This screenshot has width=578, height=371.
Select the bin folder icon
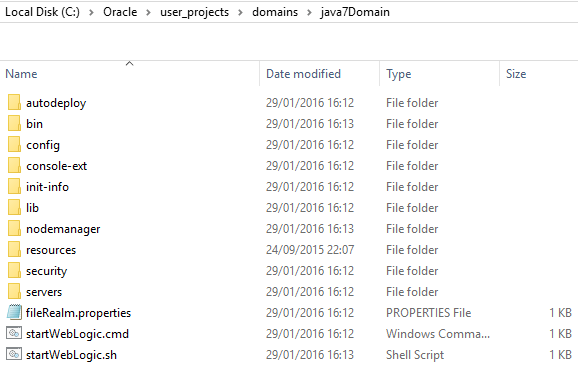pos(14,124)
